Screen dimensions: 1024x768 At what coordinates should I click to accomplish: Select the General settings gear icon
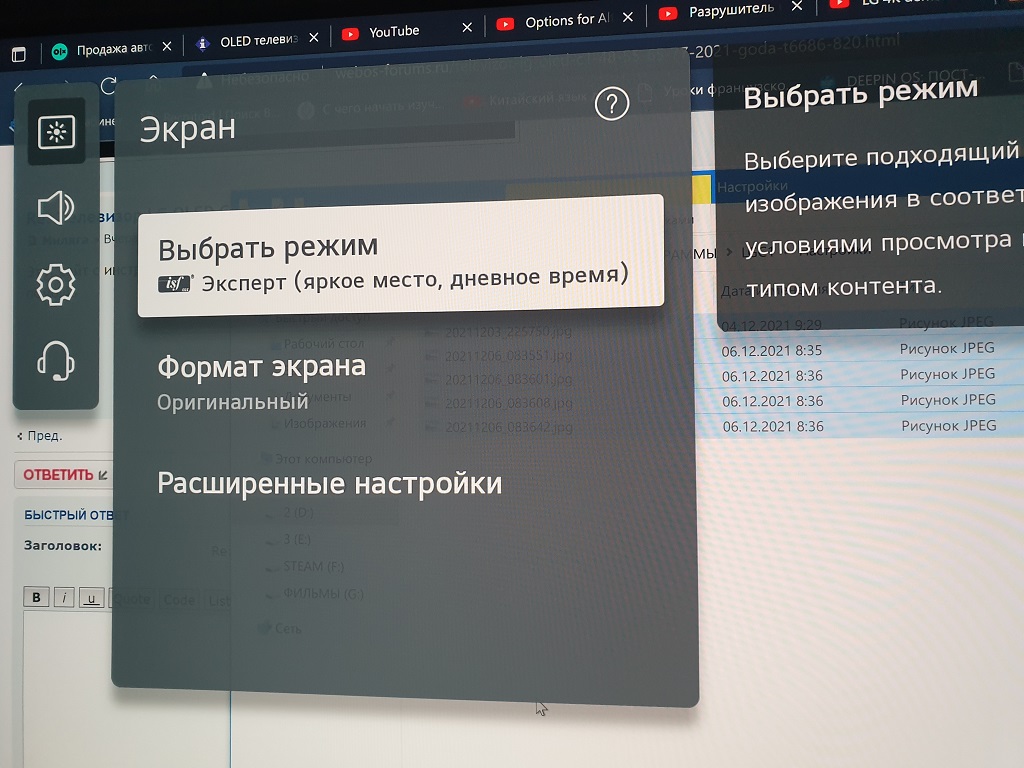click(x=55, y=286)
